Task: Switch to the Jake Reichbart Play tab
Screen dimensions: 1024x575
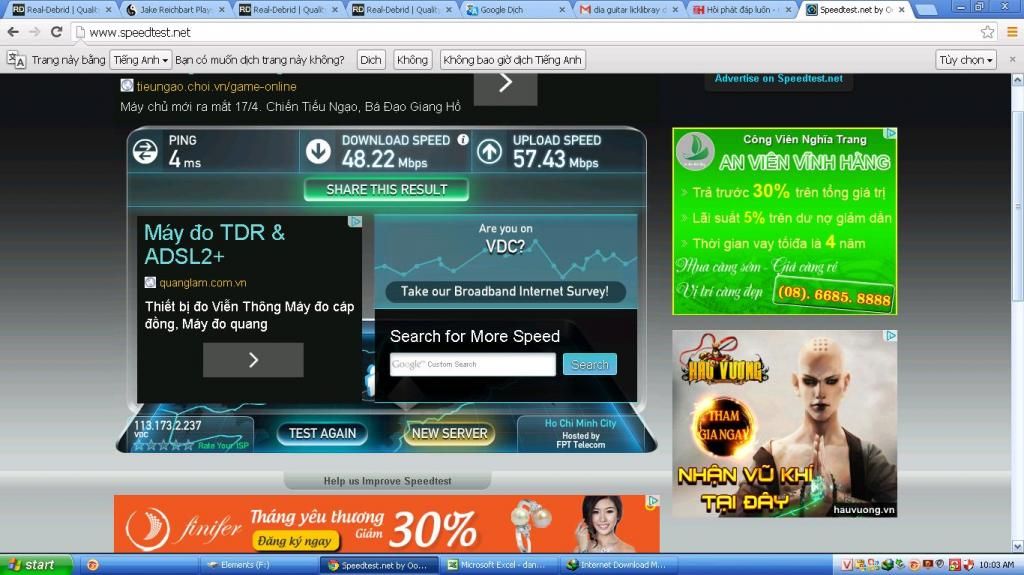Action: (175, 10)
